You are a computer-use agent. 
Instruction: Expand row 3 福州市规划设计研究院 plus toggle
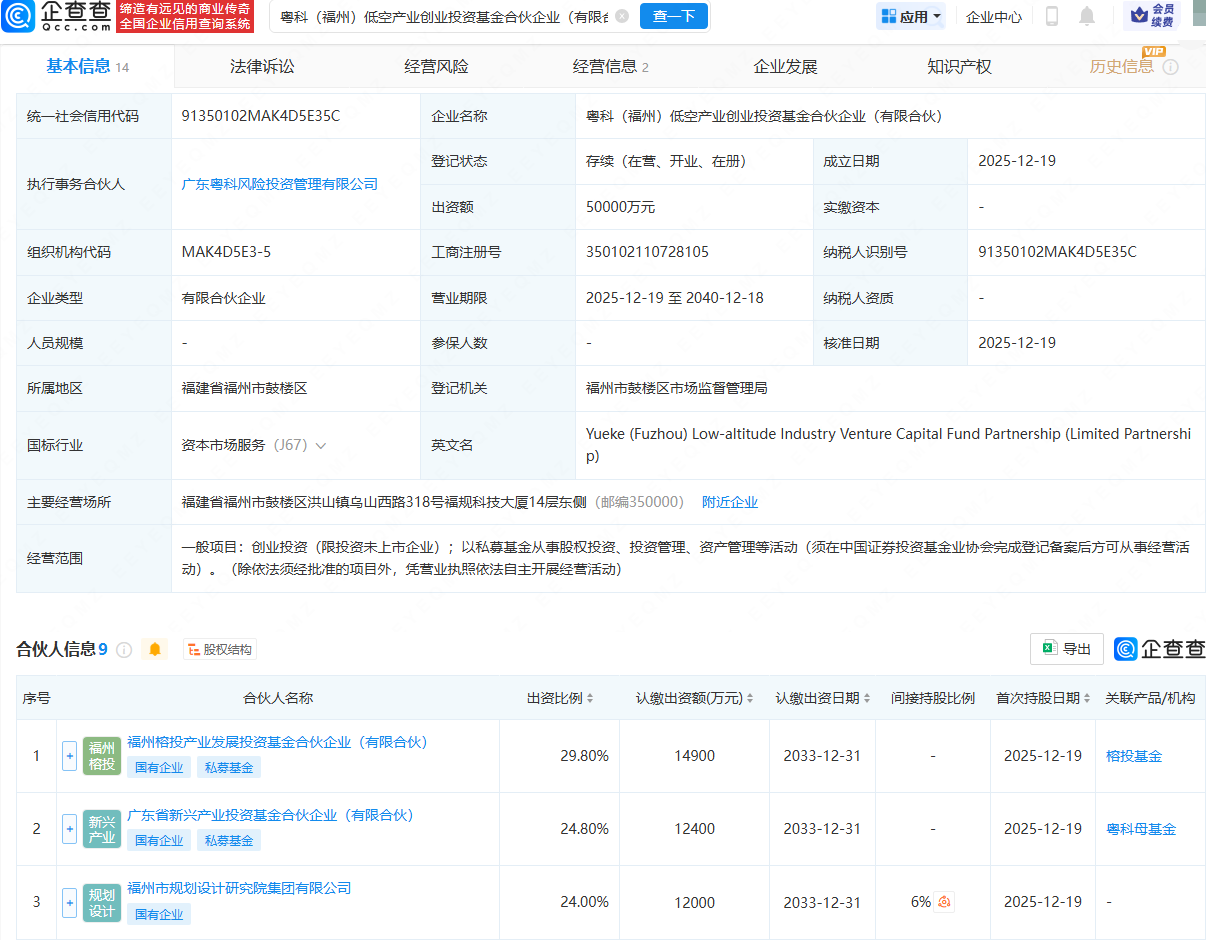(69, 902)
